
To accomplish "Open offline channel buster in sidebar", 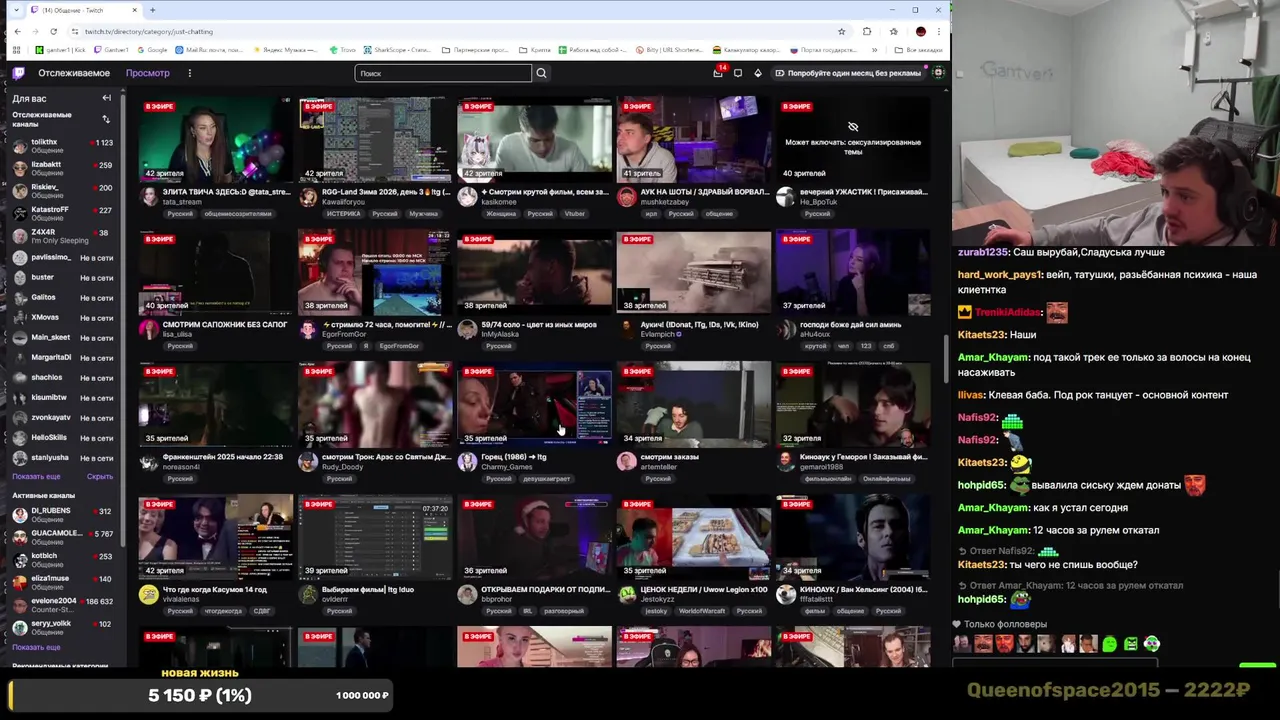I will [62, 277].
